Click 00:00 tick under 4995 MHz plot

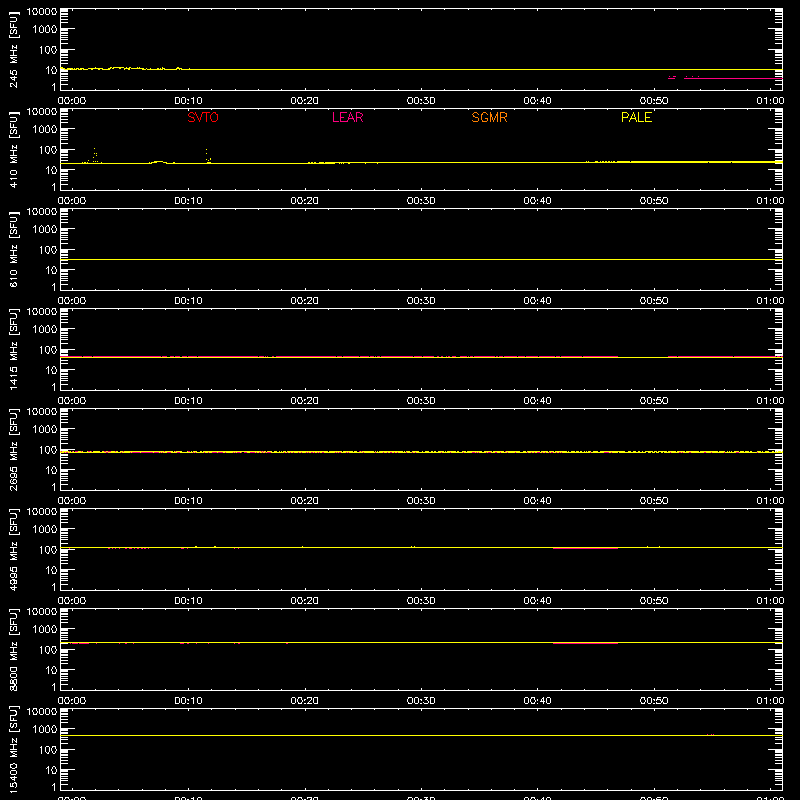[x=72, y=601]
